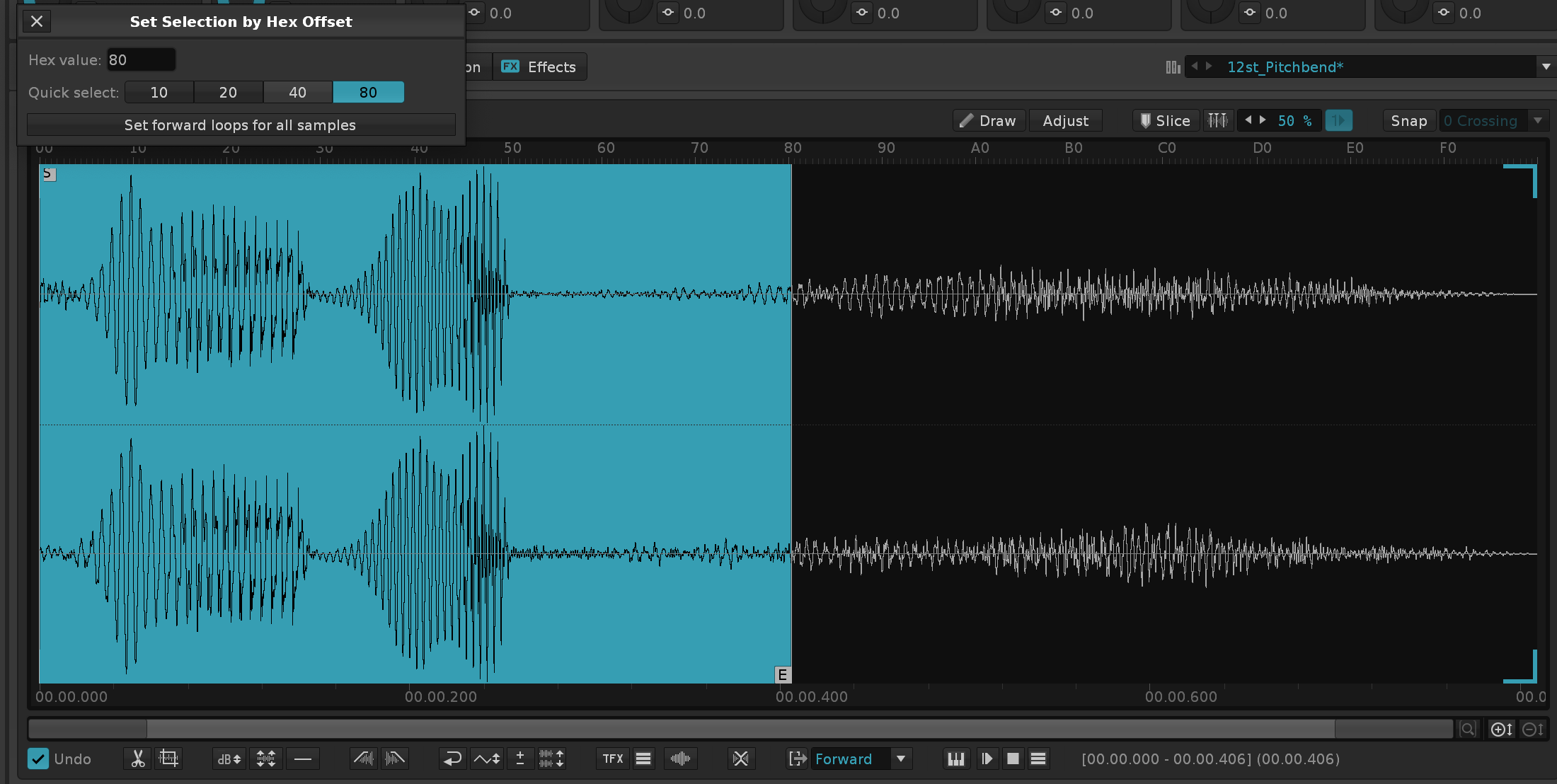Open the Forward loop mode dropdown

[x=901, y=759]
